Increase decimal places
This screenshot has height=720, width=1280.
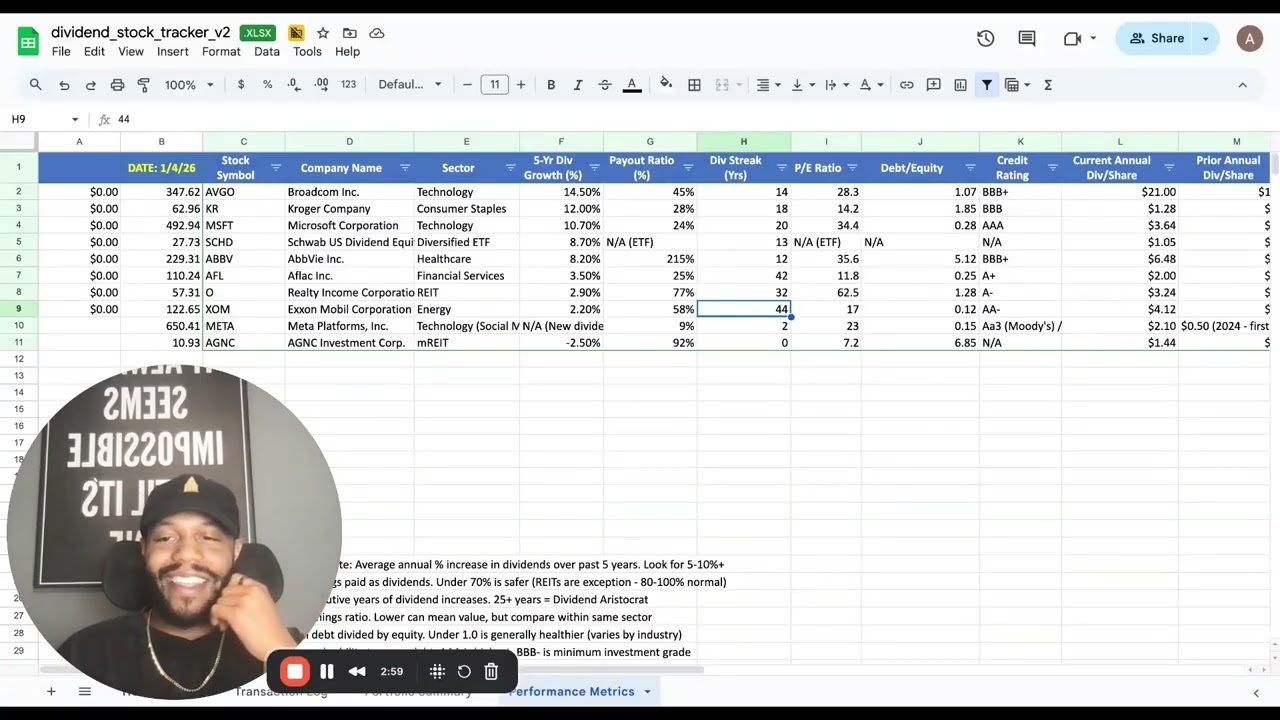click(x=321, y=85)
